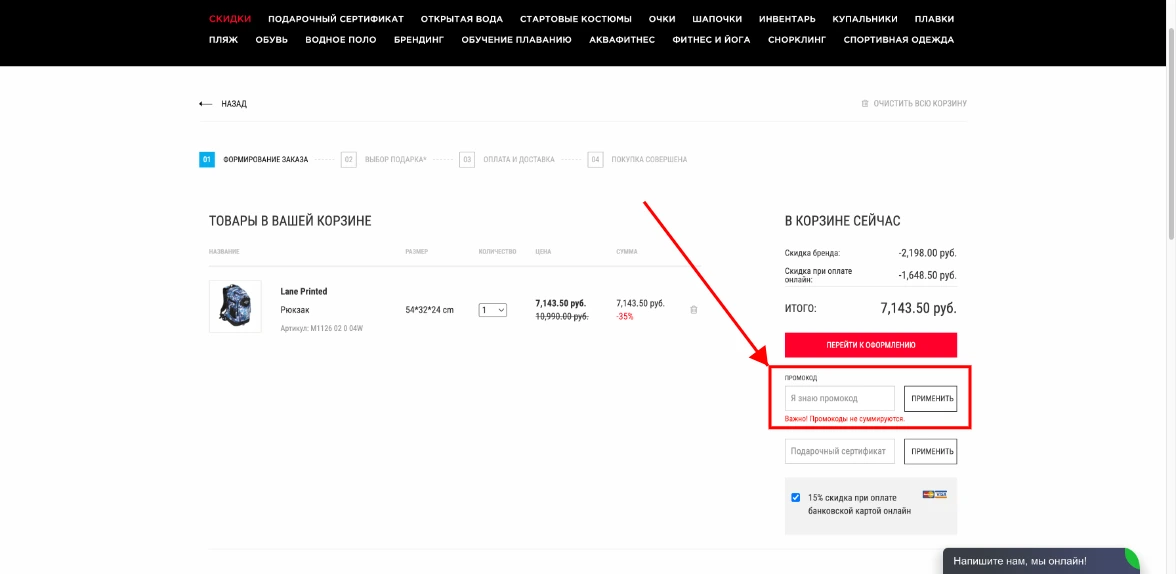The height and width of the screenshot is (574, 1176).
Task: Open the quantity dropdown for the backpack
Action: [493, 310]
